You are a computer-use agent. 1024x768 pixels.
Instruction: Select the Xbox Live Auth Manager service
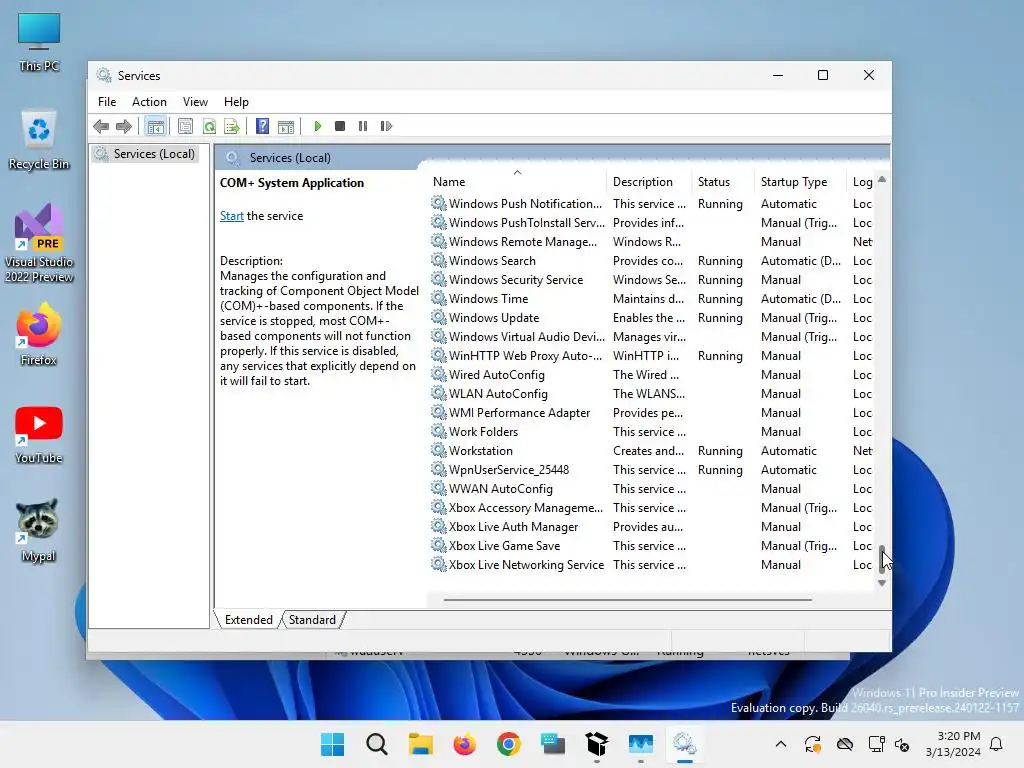(x=652, y=526)
